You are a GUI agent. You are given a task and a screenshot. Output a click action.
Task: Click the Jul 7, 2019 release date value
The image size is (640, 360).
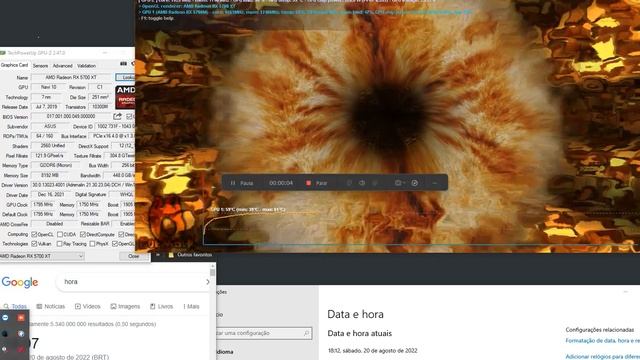[47, 107]
